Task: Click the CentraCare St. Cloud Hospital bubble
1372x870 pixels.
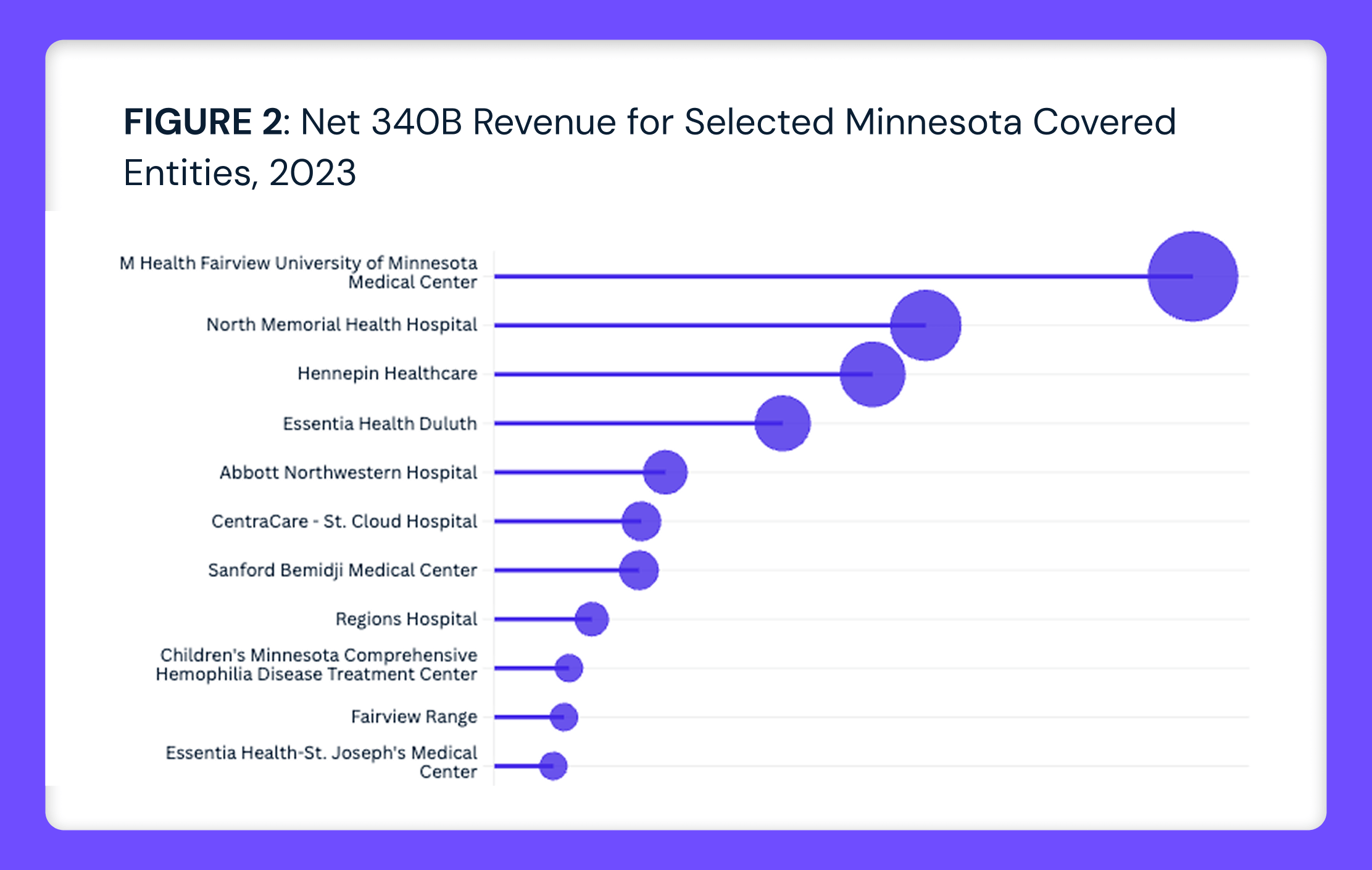Action: 641,521
